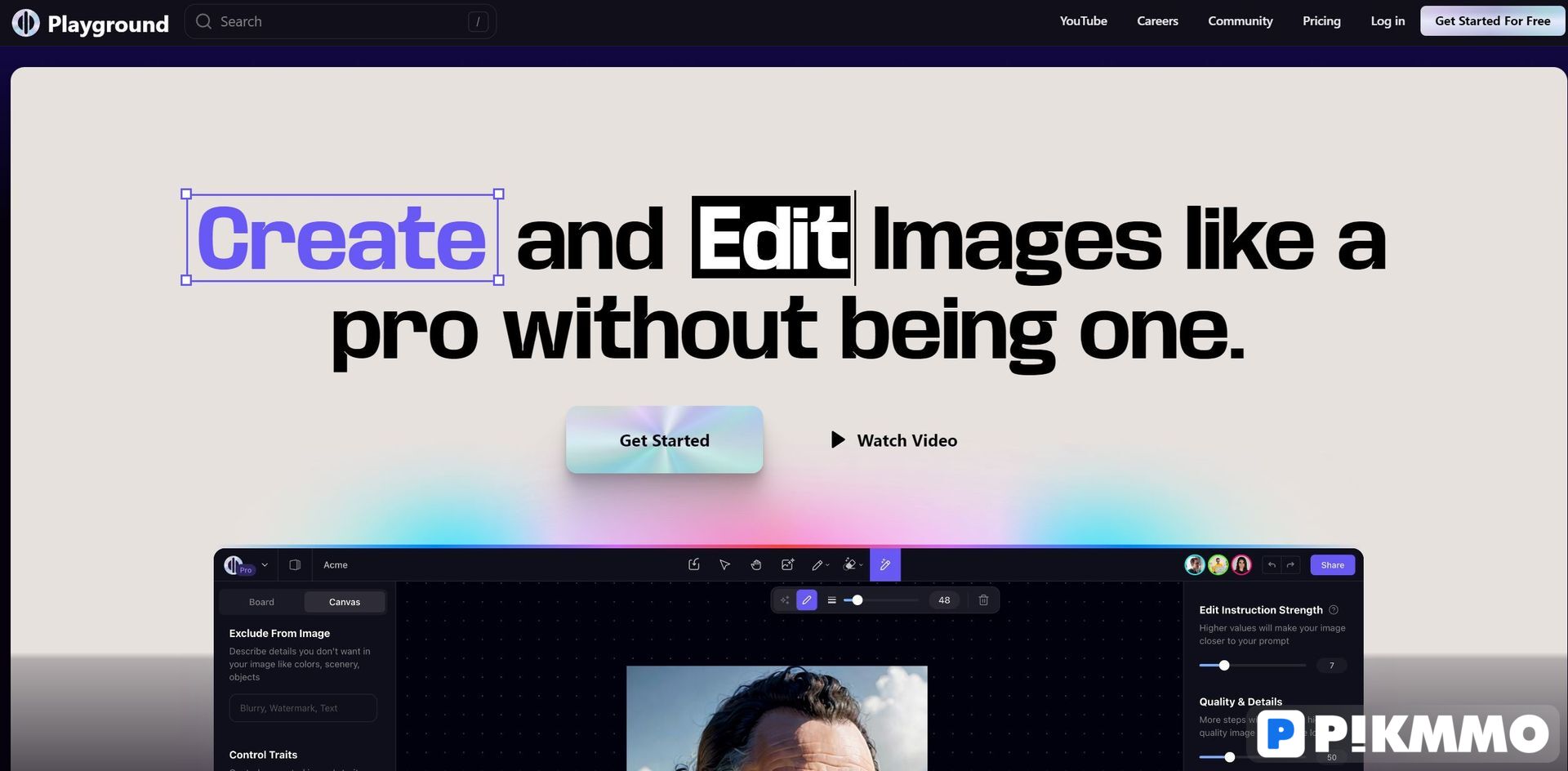Click the Log in link

tap(1388, 21)
